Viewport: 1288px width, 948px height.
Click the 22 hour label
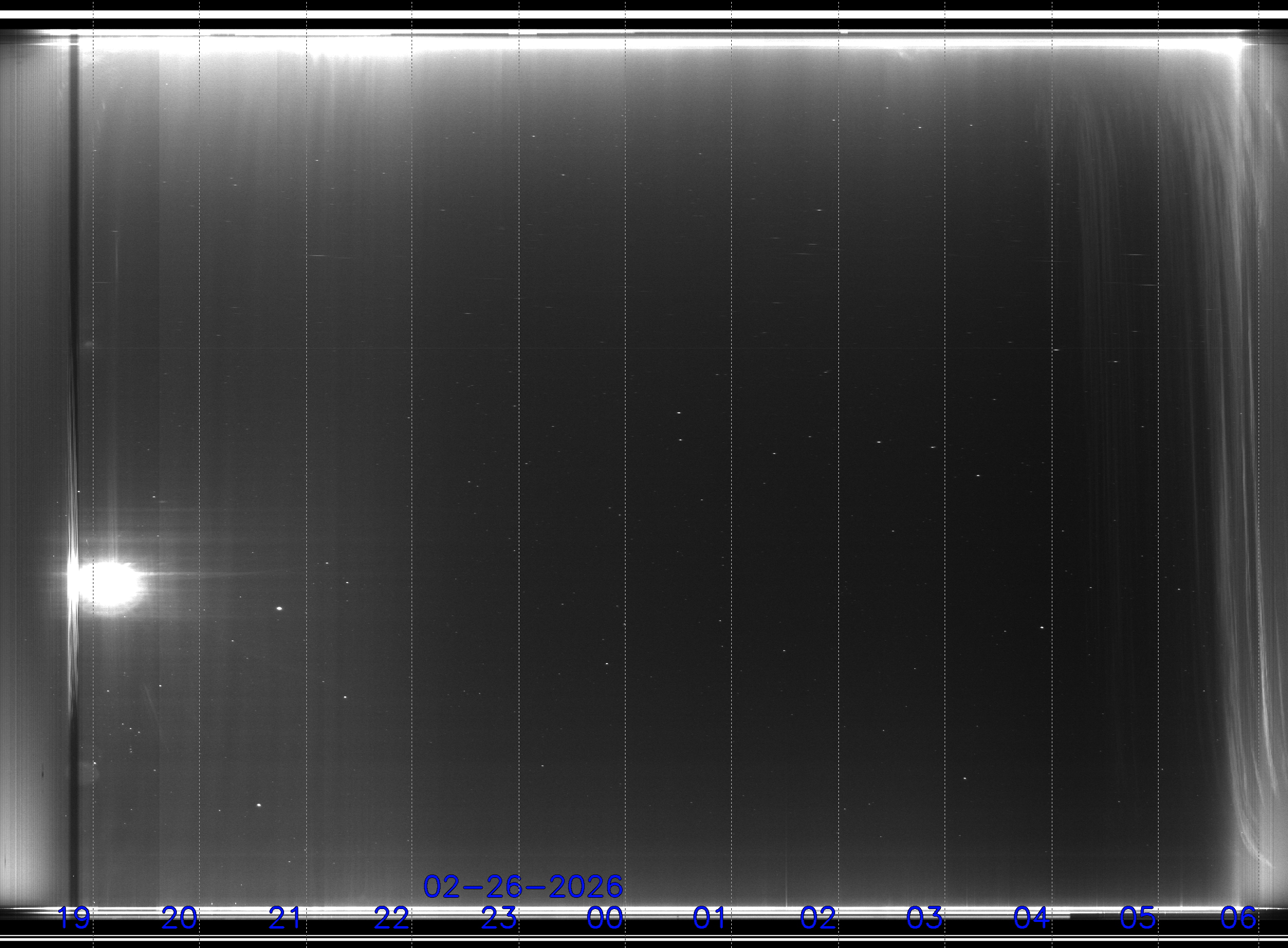[391, 918]
